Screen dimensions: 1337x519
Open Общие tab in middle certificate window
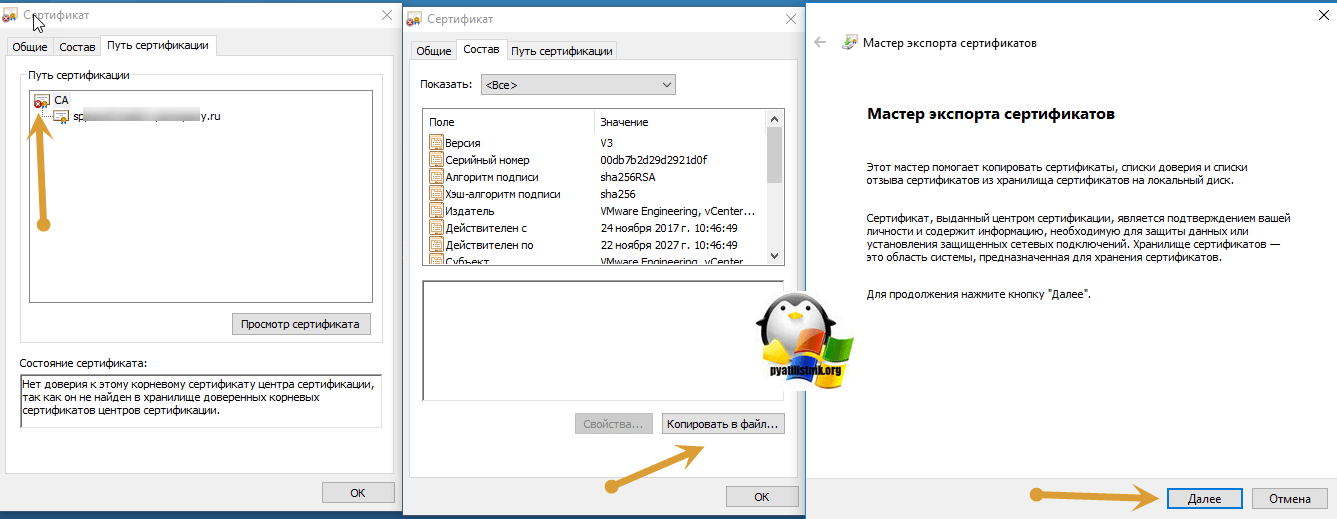point(434,51)
